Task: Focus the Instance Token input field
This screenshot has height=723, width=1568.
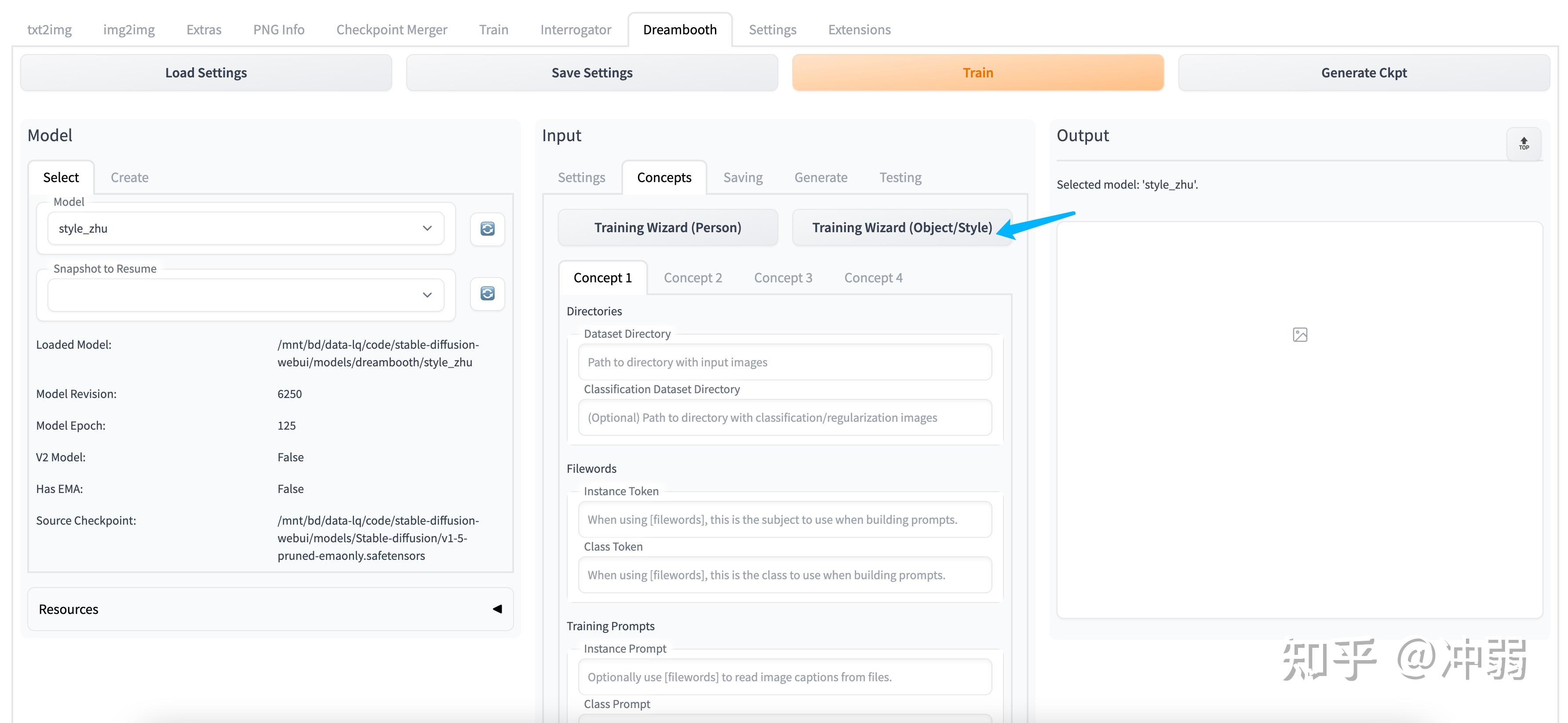Action: tap(784, 520)
